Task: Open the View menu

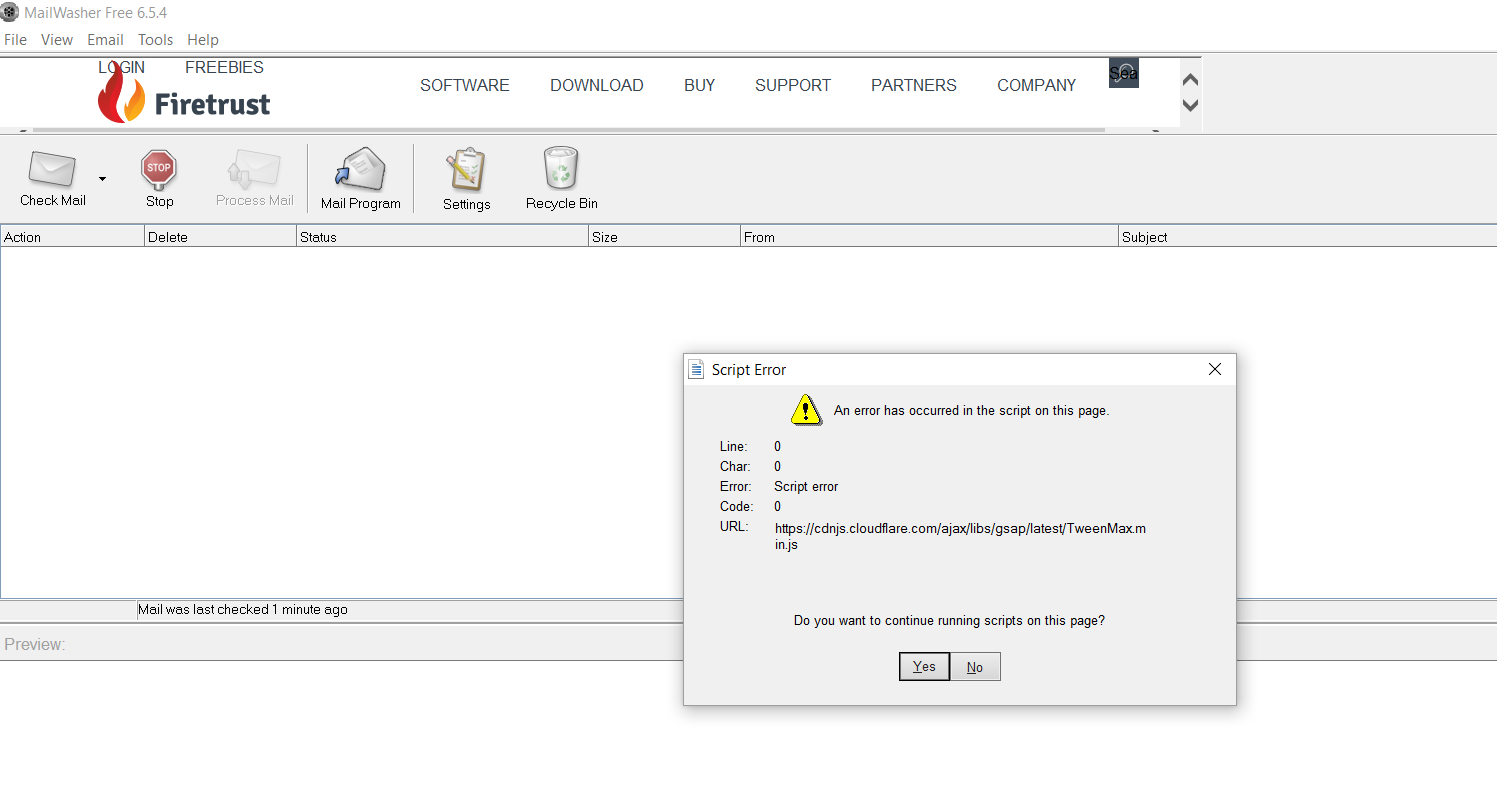Action: pos(57,40)
